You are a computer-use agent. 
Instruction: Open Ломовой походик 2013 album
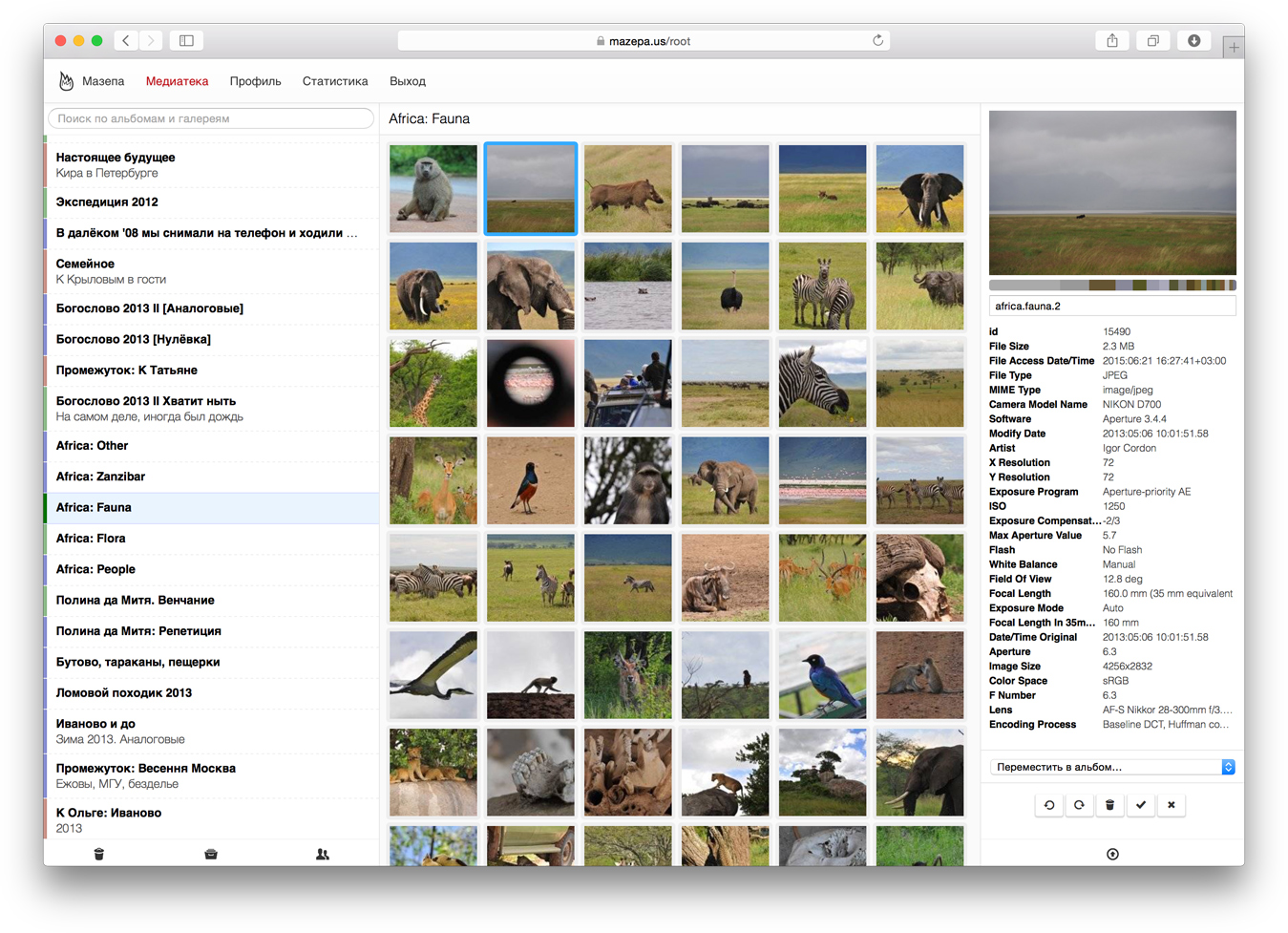pyautogui.click(x=212, y=692)
